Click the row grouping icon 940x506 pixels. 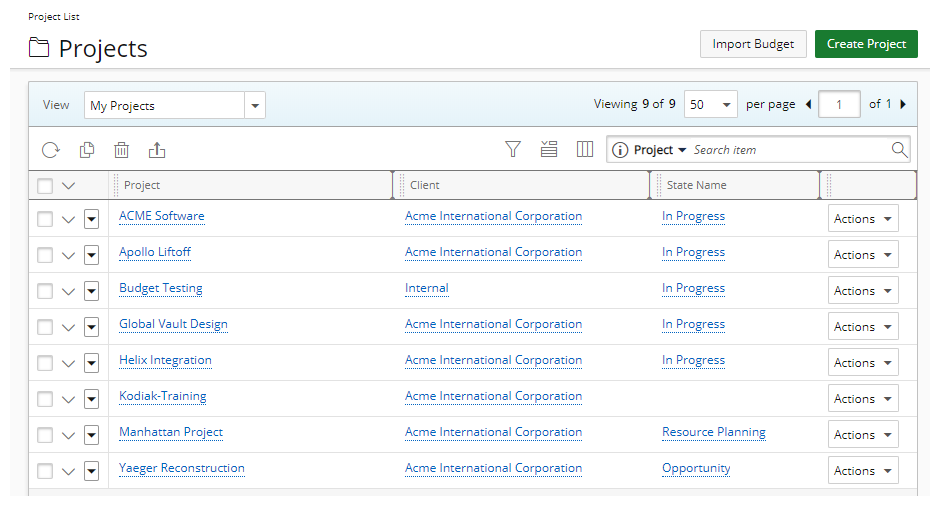pyautogui.click(x=549, y=149)
